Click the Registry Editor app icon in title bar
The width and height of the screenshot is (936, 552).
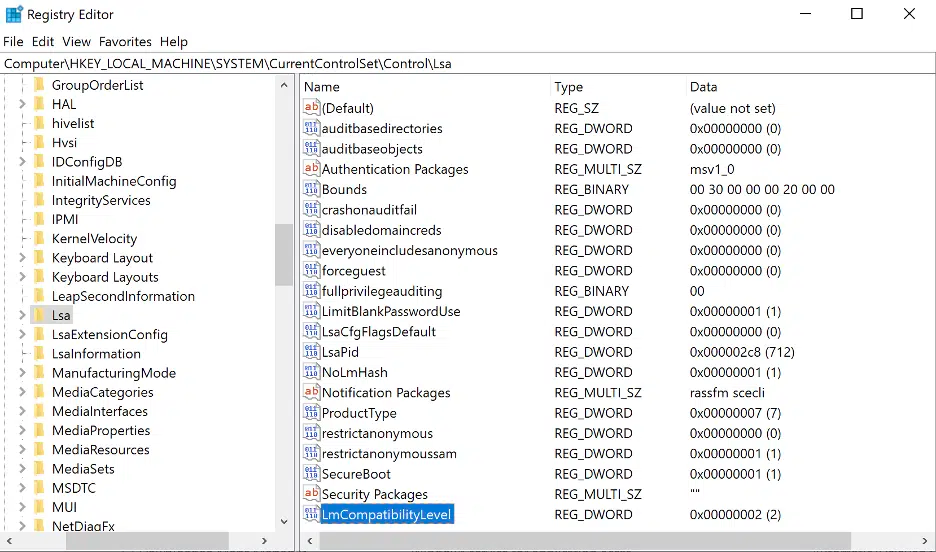point(14,14)
